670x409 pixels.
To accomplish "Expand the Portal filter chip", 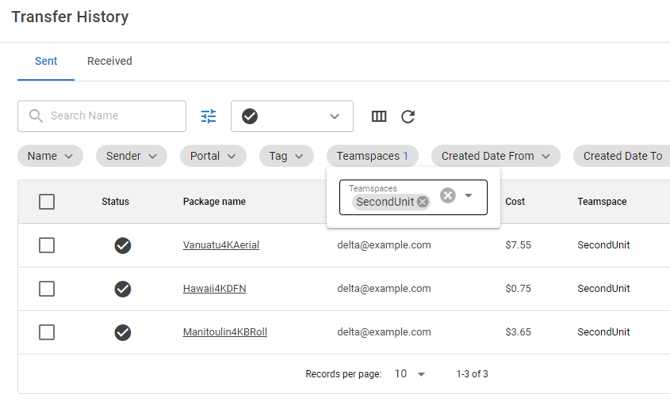I will 213,156.
